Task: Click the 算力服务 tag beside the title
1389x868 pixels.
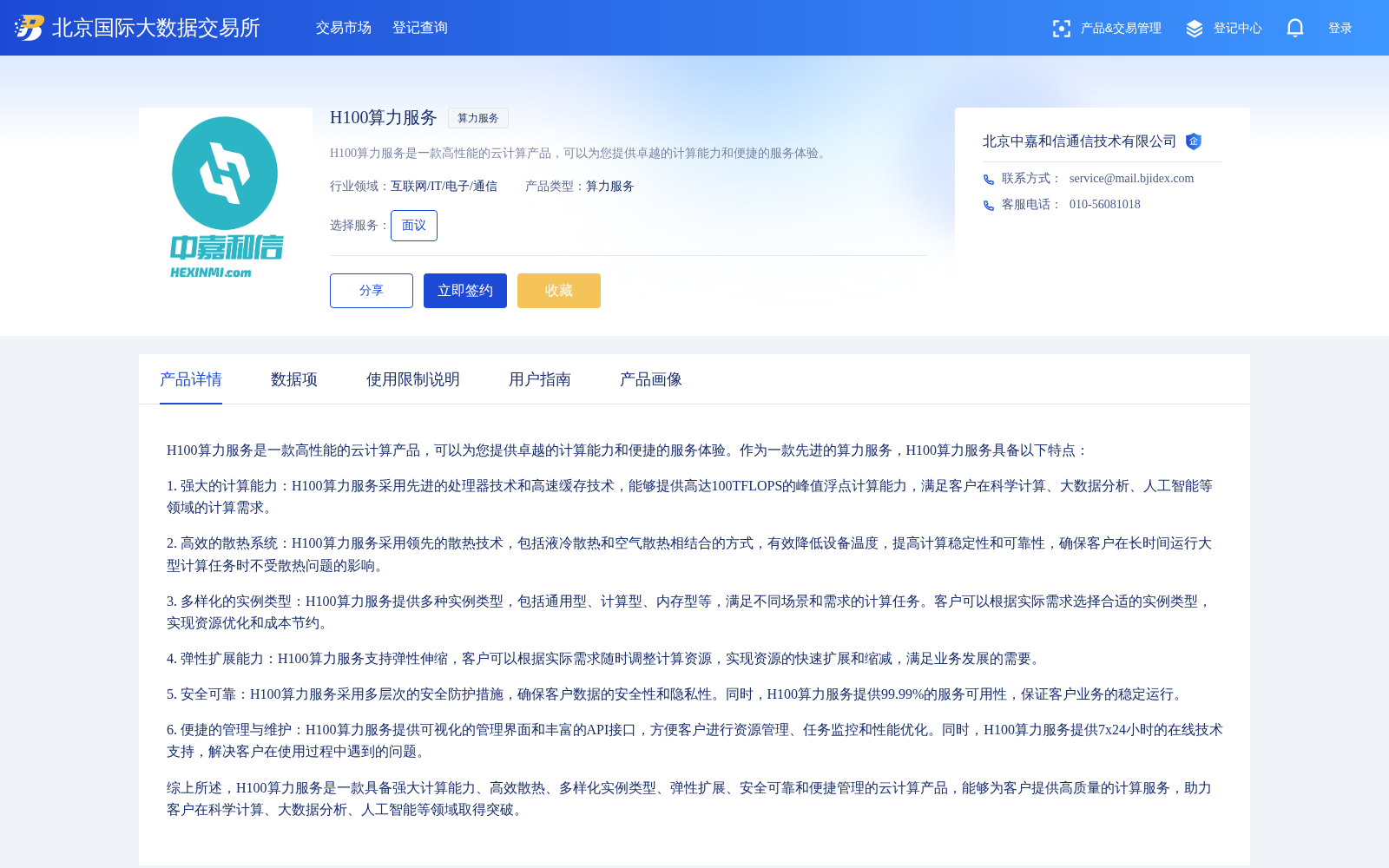Action: click(x=478, y=118)
